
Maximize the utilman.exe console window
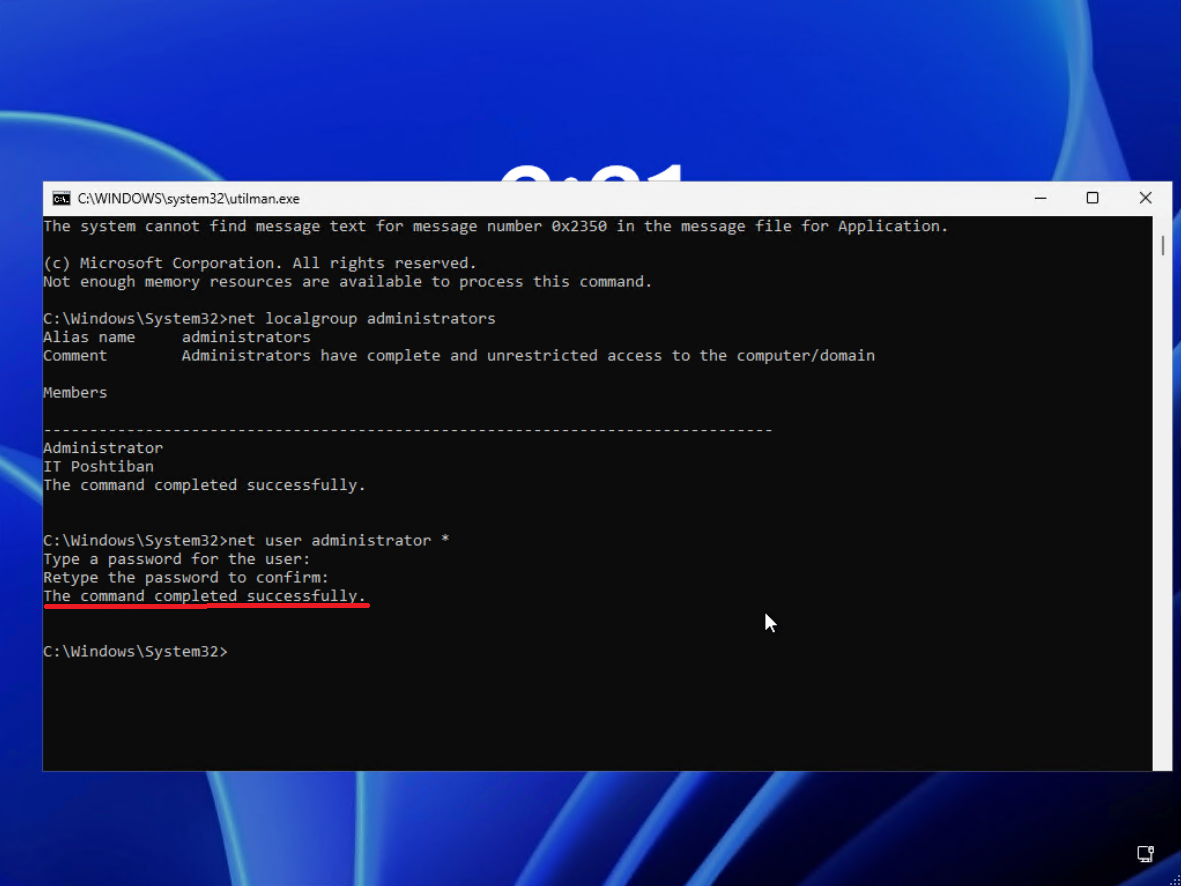tap(1092, 198)
